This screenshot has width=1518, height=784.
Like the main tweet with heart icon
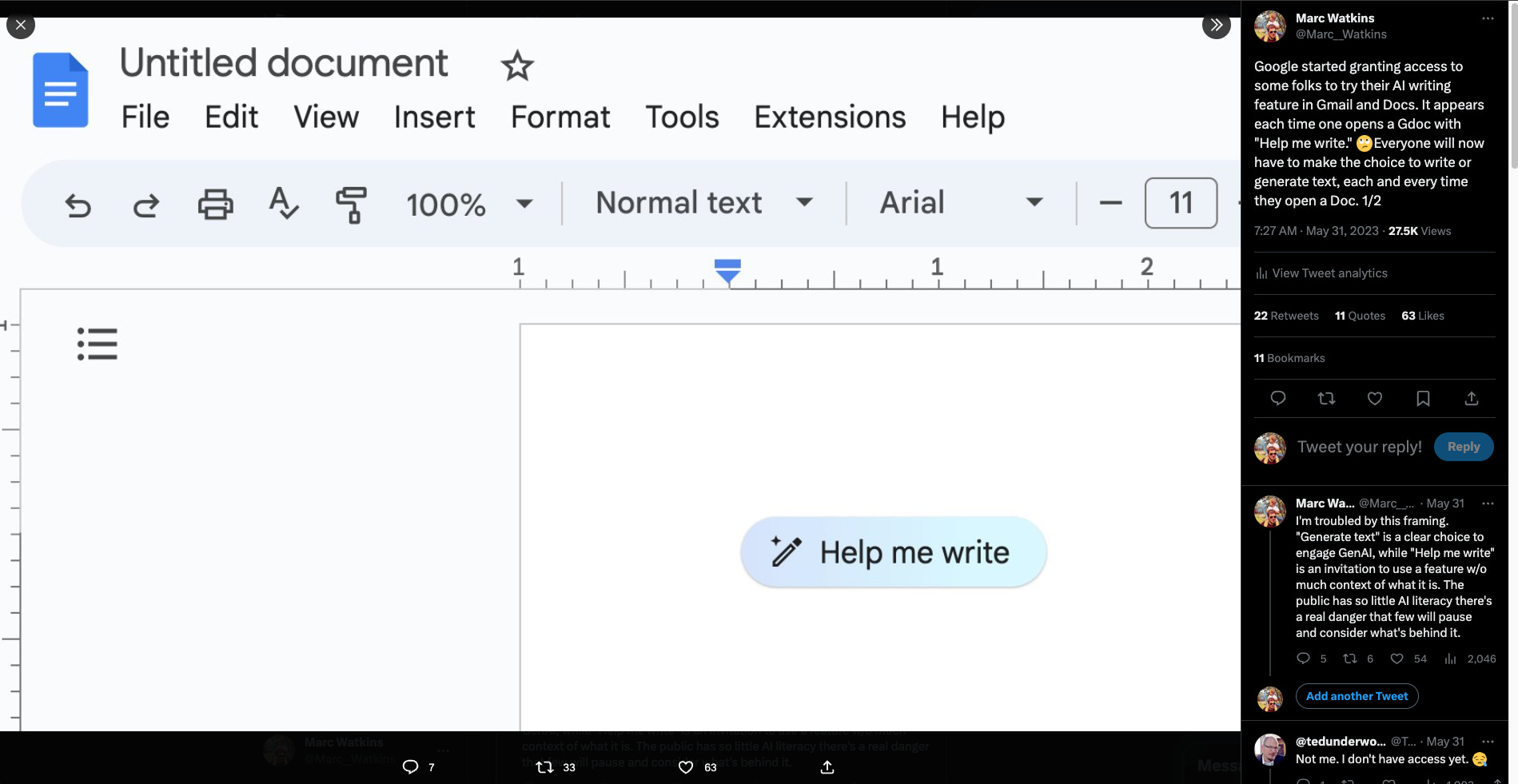1375,398
